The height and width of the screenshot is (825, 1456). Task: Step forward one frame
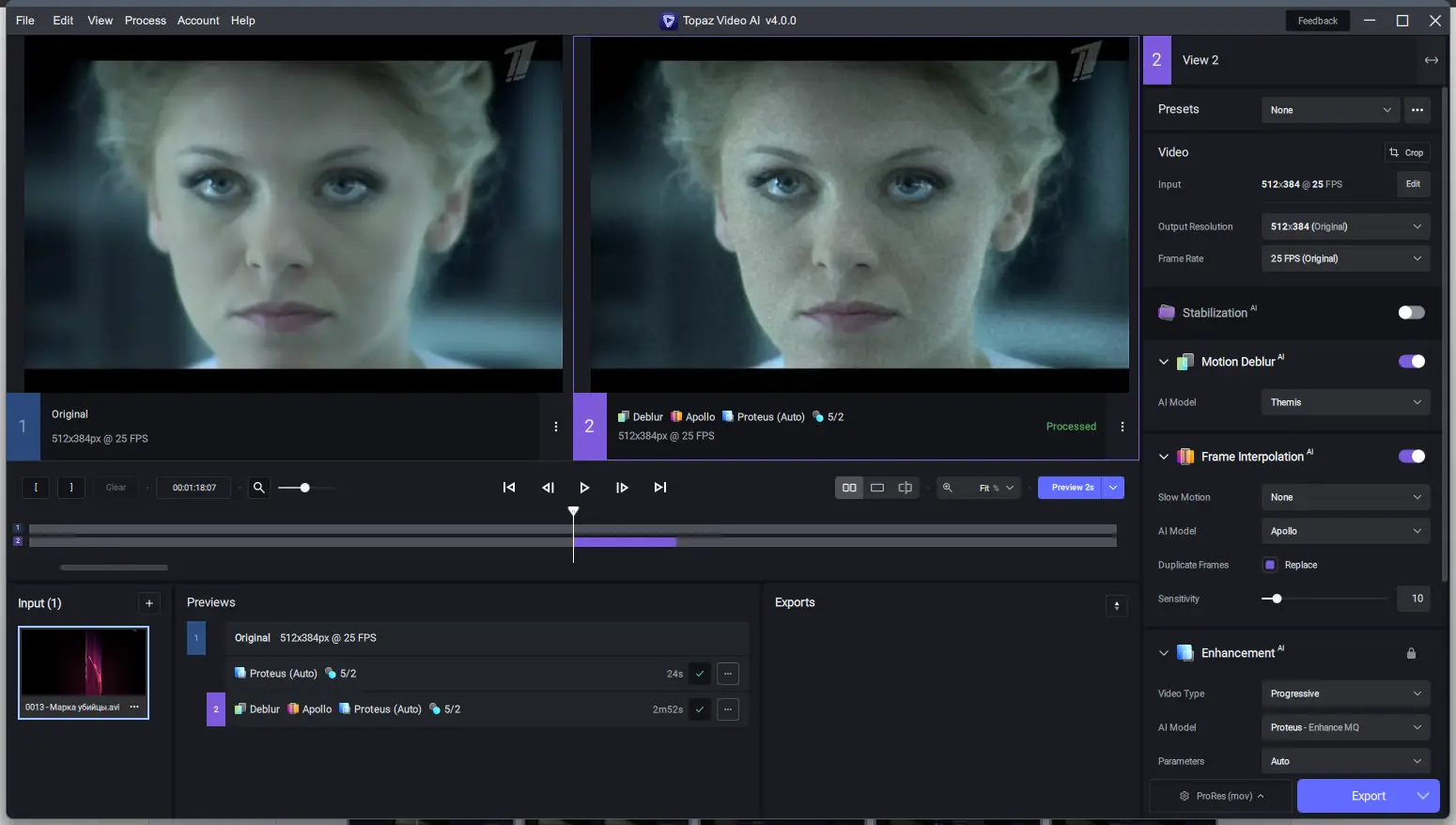622,488
